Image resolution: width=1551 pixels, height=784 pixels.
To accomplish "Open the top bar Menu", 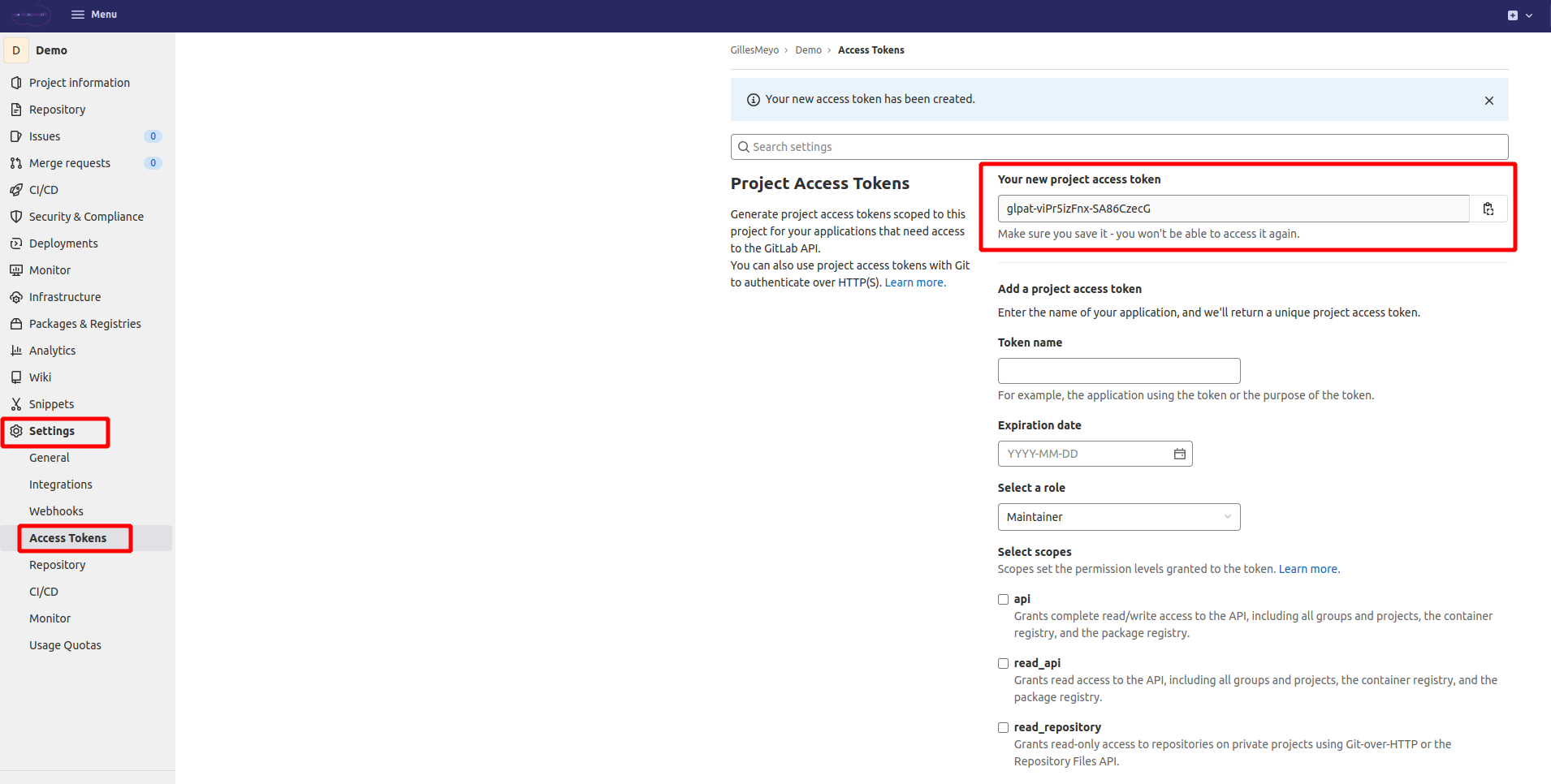I will click(x=94, y=15).
